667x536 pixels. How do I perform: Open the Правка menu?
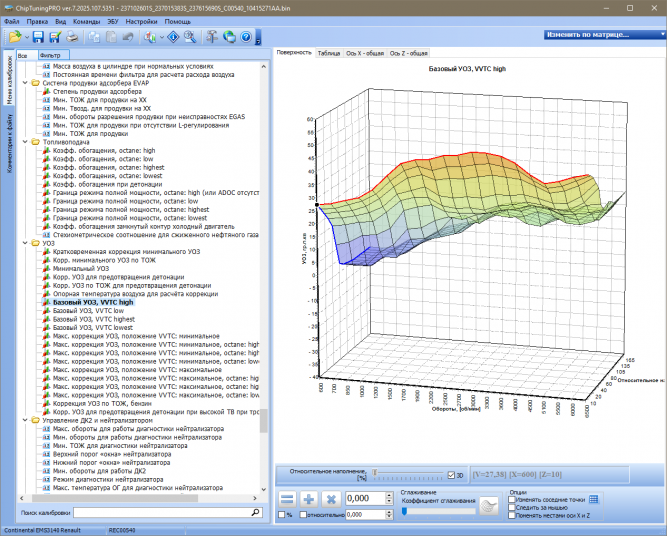pos(37,21)
